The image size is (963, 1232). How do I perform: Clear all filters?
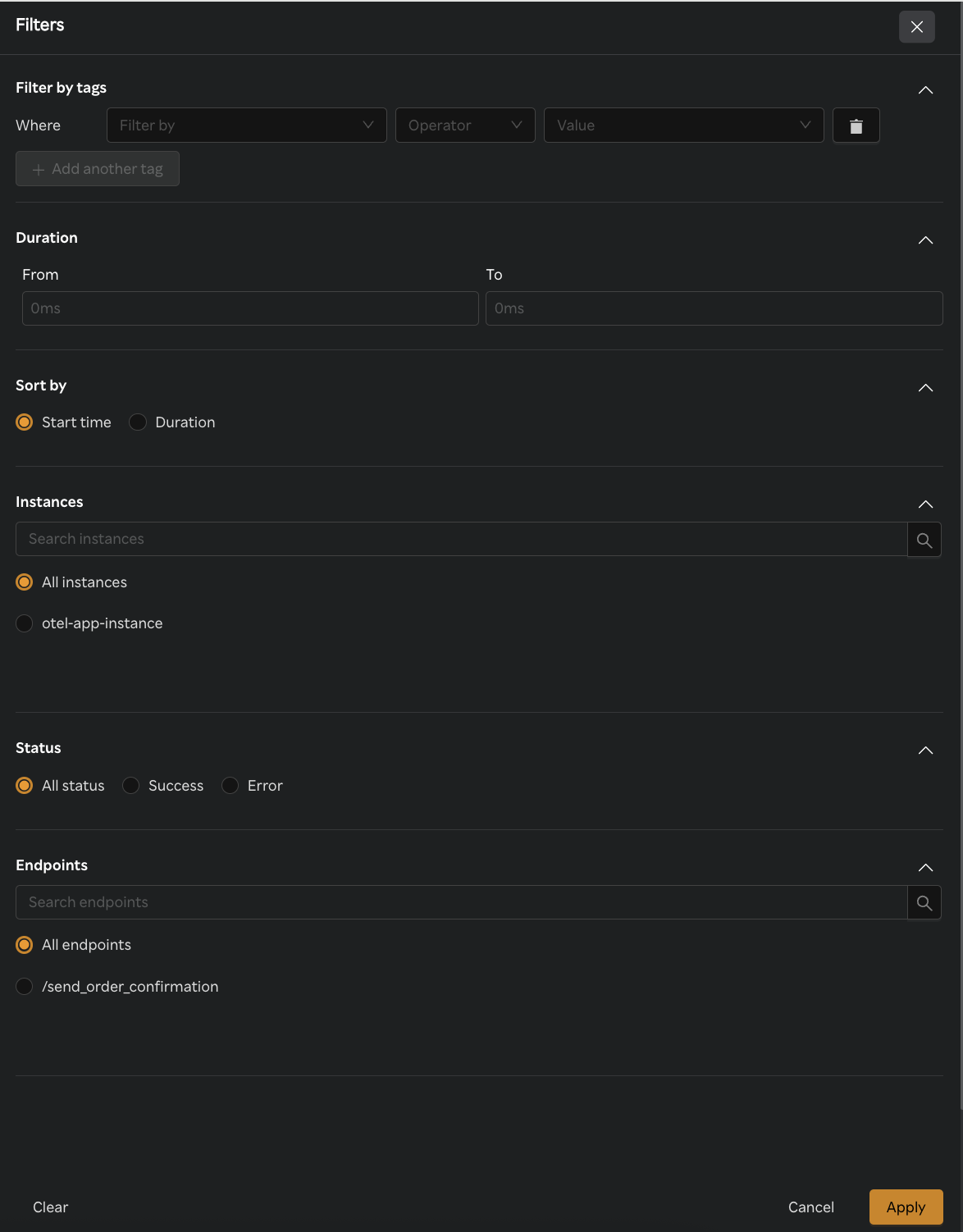click(x=50, y=1207)
